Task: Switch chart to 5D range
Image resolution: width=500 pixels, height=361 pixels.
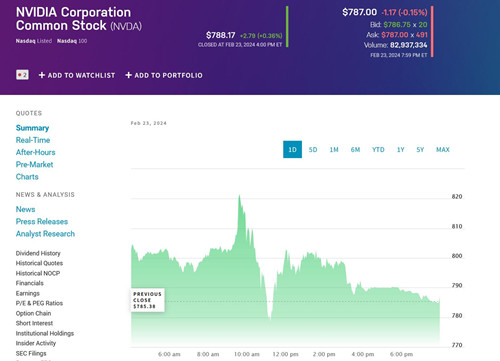Action: coord(313,150)
